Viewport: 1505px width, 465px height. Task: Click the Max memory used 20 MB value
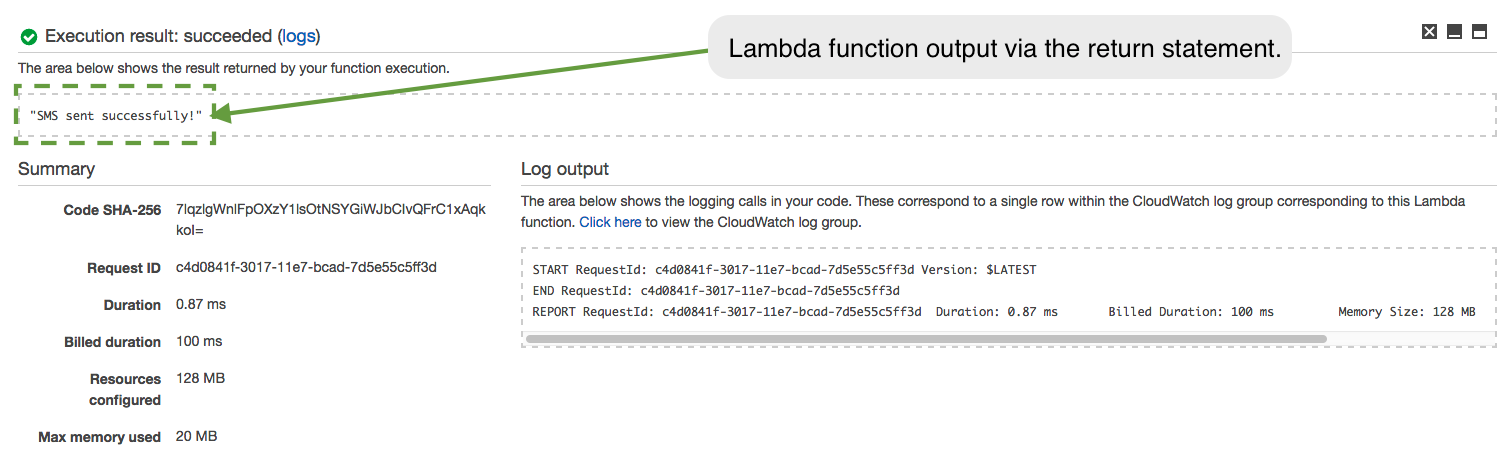click(x=196, y=436)
